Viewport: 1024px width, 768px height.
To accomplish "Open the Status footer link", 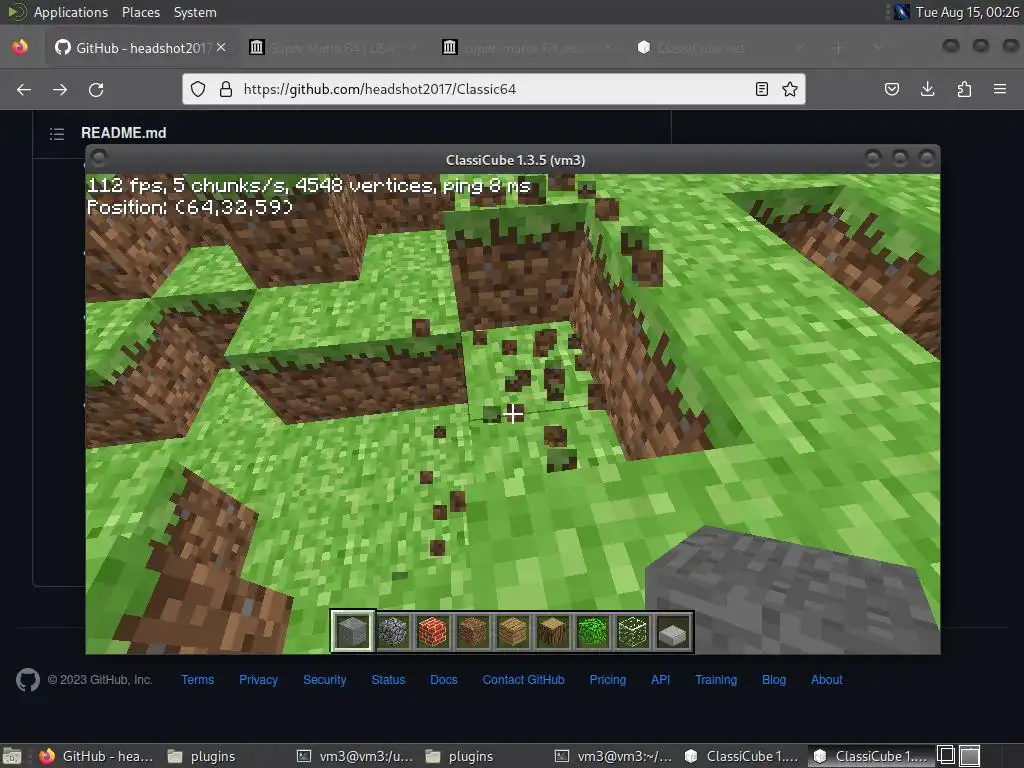I will pos(388,680).
